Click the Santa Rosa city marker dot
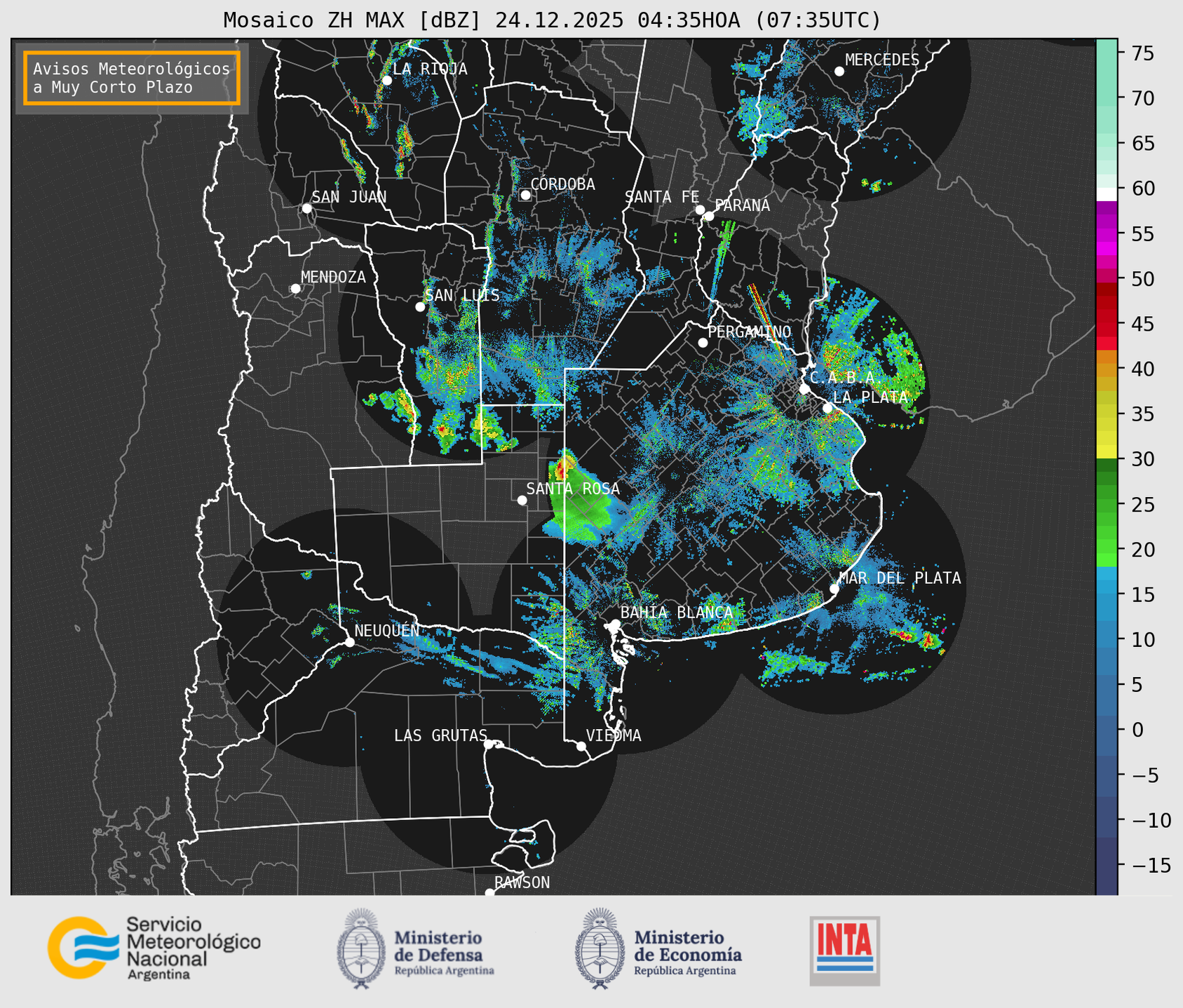 click(x=522, y=500)
